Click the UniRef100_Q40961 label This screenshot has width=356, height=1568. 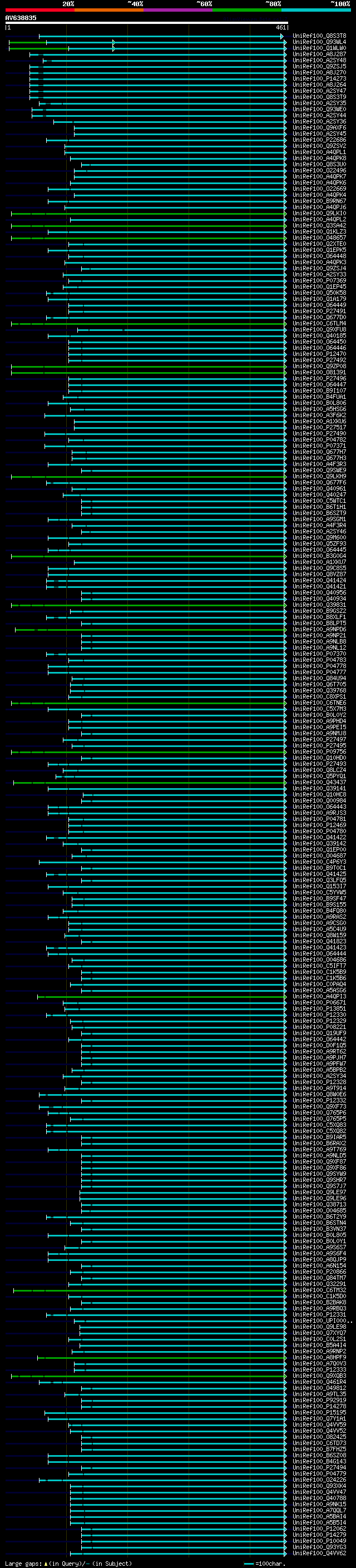(x=319, y=488)
